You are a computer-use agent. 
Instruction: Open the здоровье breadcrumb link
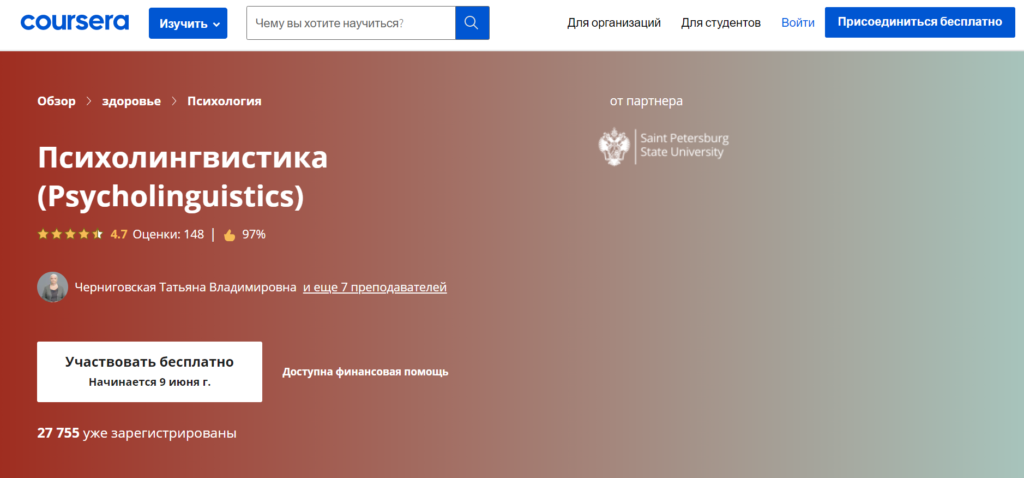[132, 101]
